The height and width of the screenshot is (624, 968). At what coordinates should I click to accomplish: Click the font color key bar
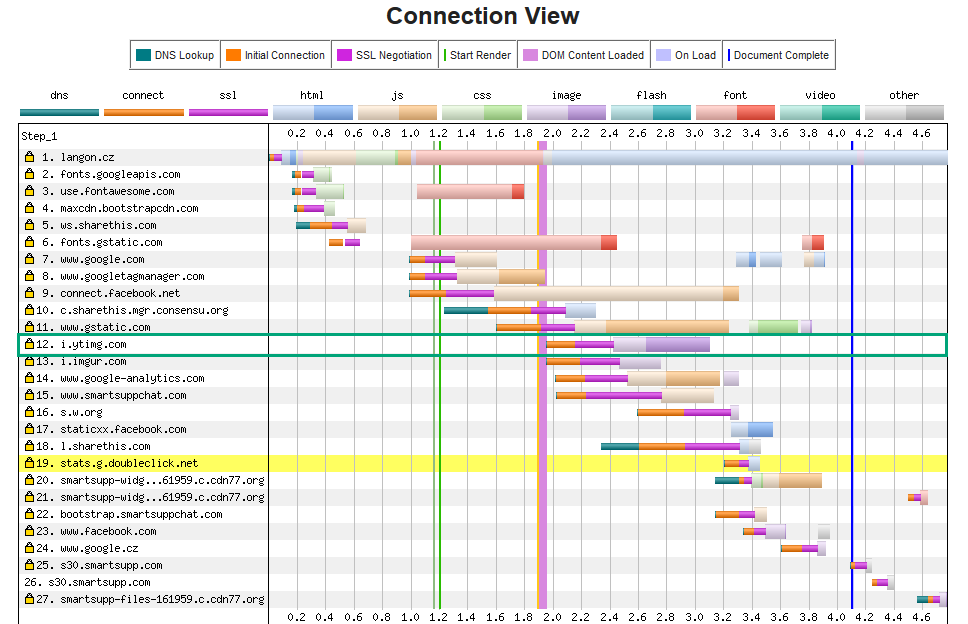[x=735, y=112]
